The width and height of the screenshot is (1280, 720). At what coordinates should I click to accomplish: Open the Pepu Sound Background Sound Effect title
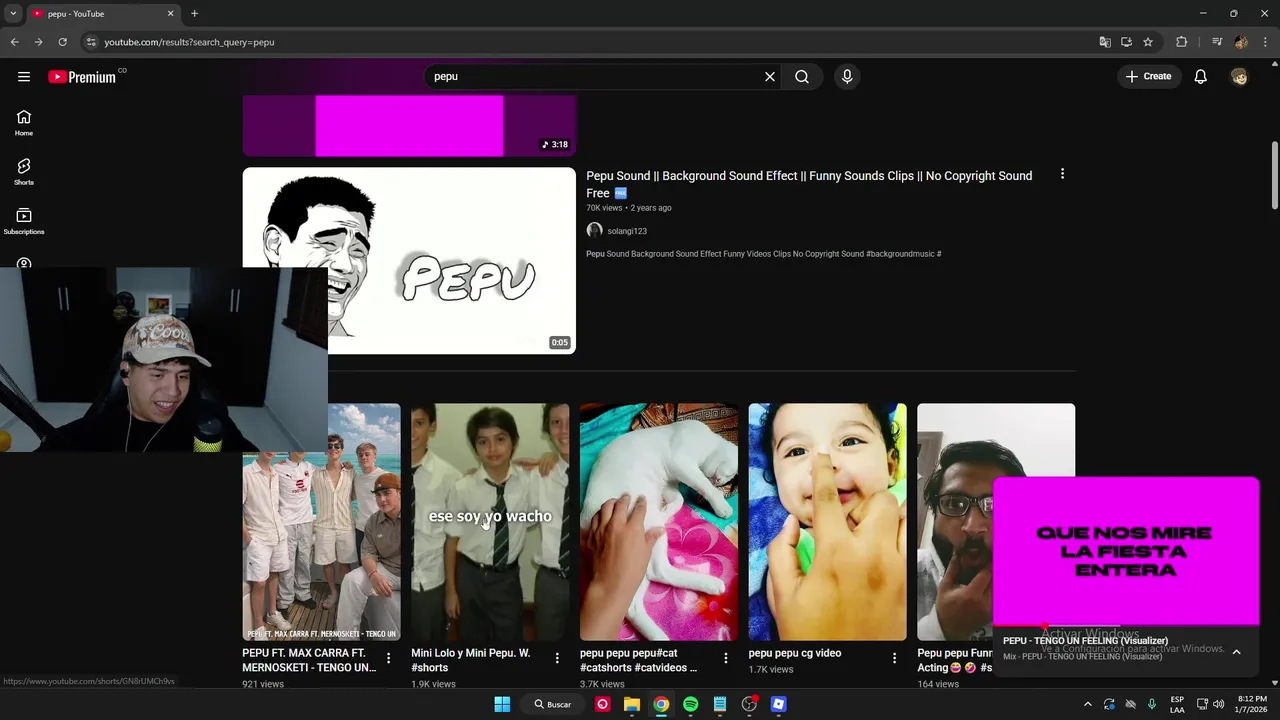coord(809,184)
